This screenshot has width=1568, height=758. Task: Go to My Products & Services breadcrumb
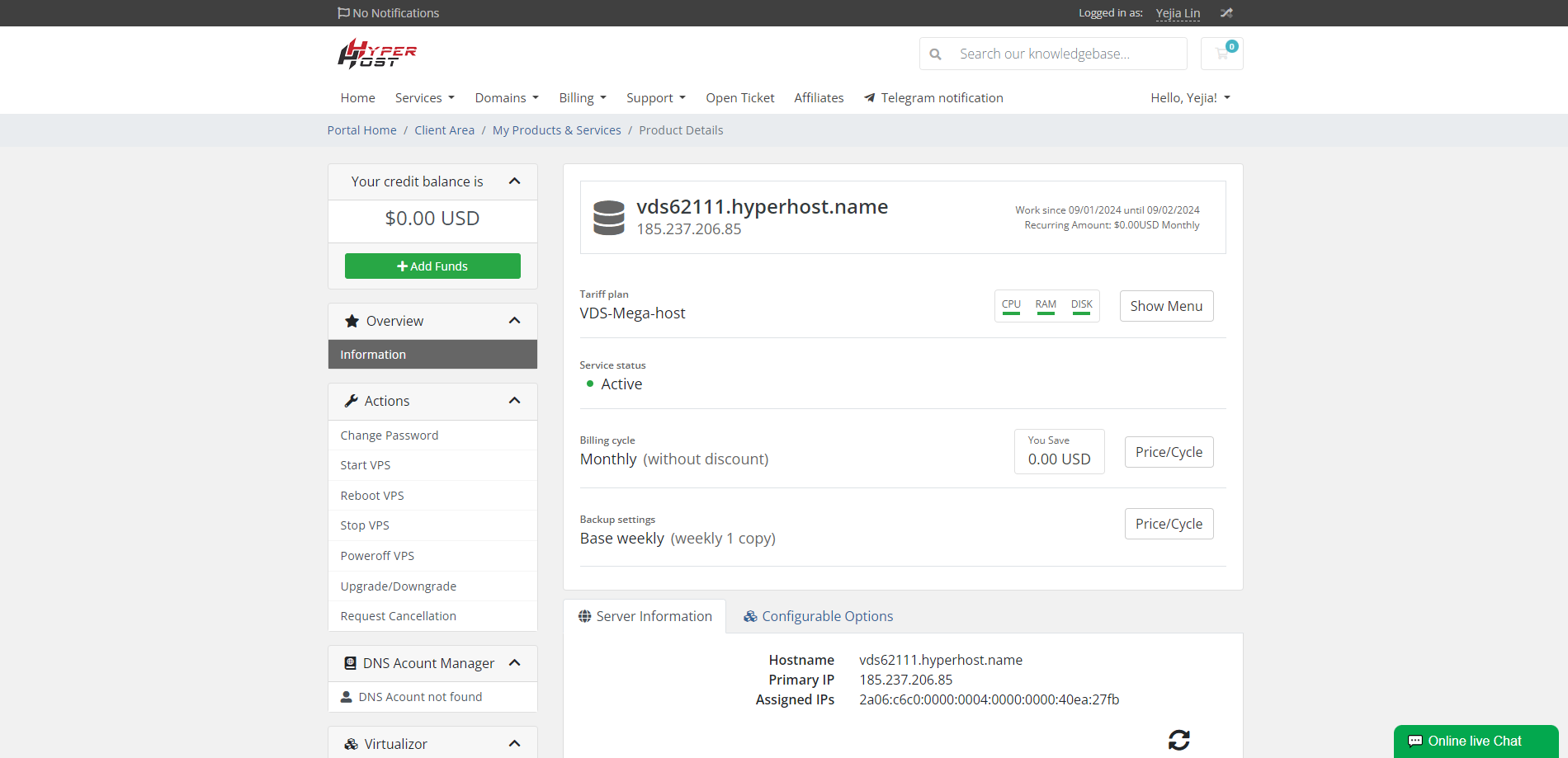[556, 130]
